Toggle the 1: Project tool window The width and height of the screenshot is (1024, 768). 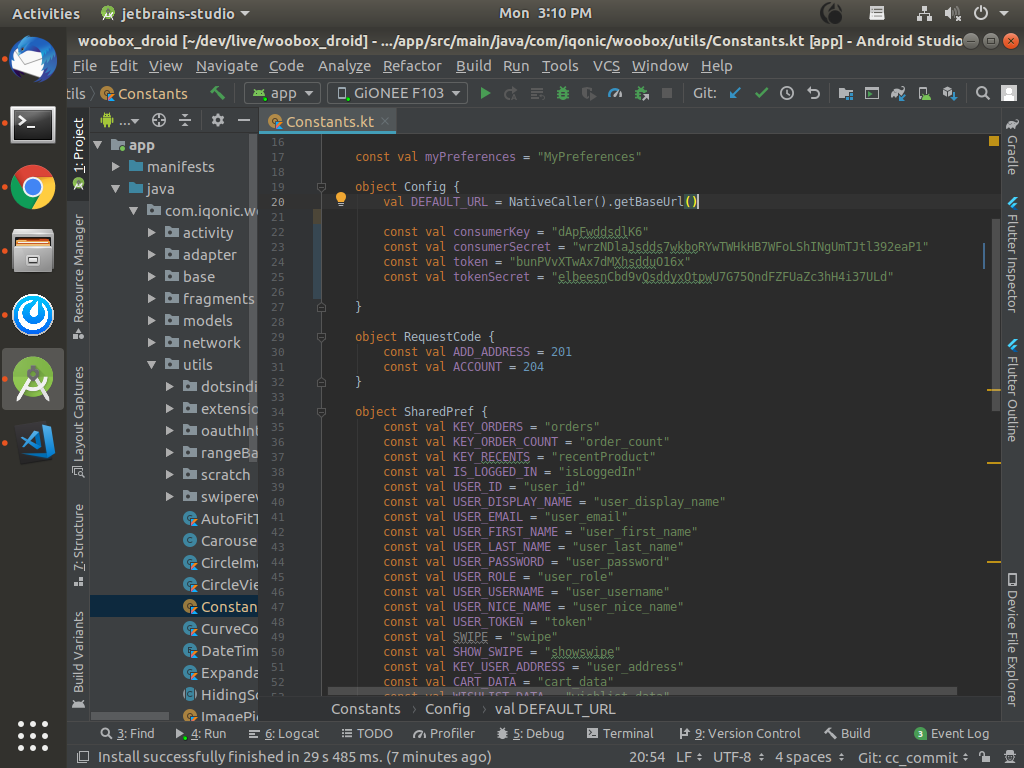coord(78,153)
